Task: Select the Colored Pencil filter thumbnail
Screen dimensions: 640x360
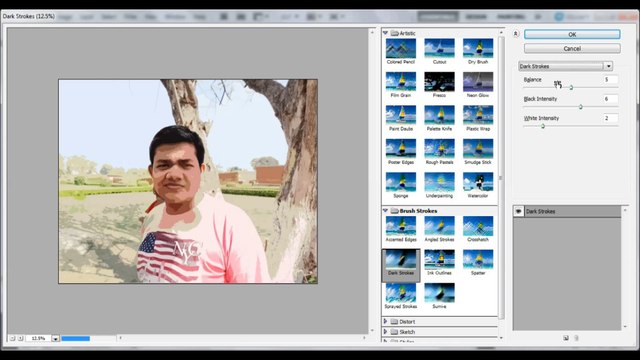Action: 400,48
